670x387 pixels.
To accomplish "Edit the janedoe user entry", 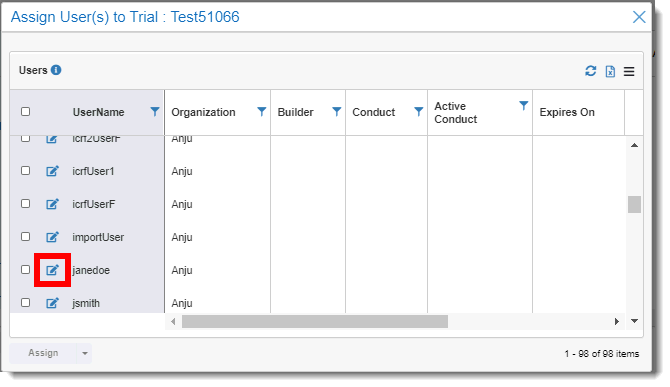I will pyautogui.click(x=52, y=270).
